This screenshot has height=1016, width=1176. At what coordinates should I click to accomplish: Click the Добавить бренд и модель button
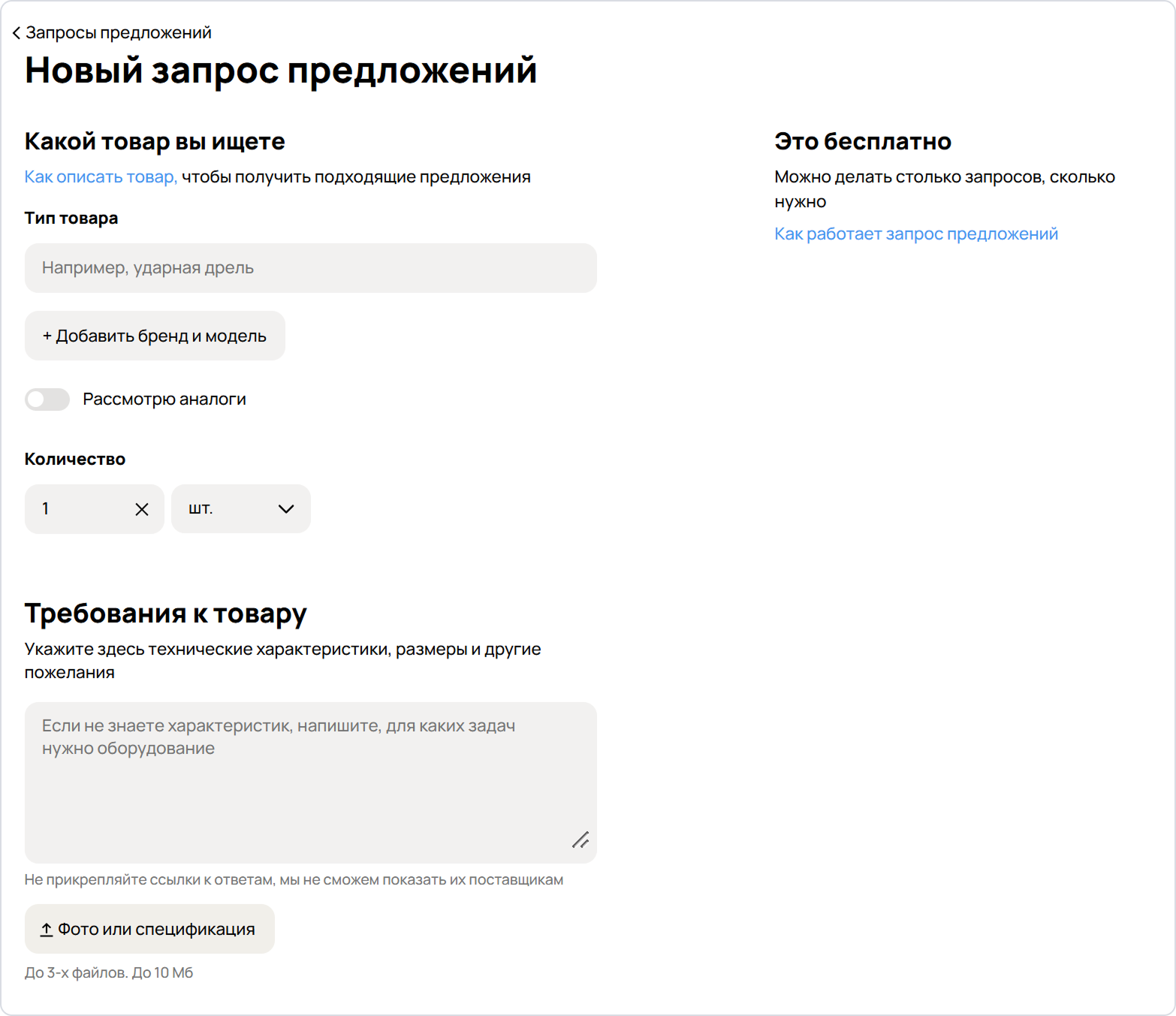coord(155,336)
